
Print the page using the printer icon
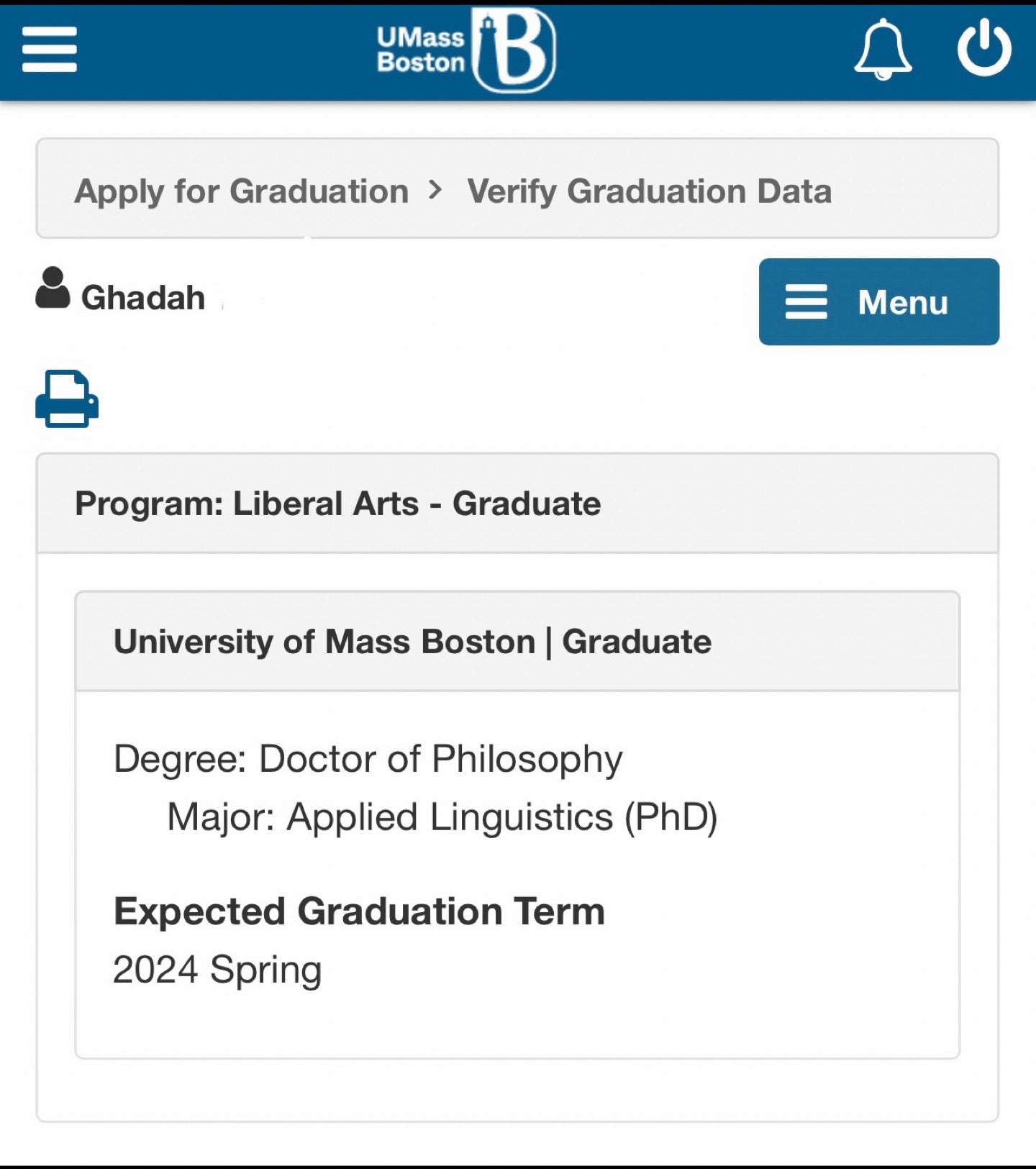[x=67, y=399]
